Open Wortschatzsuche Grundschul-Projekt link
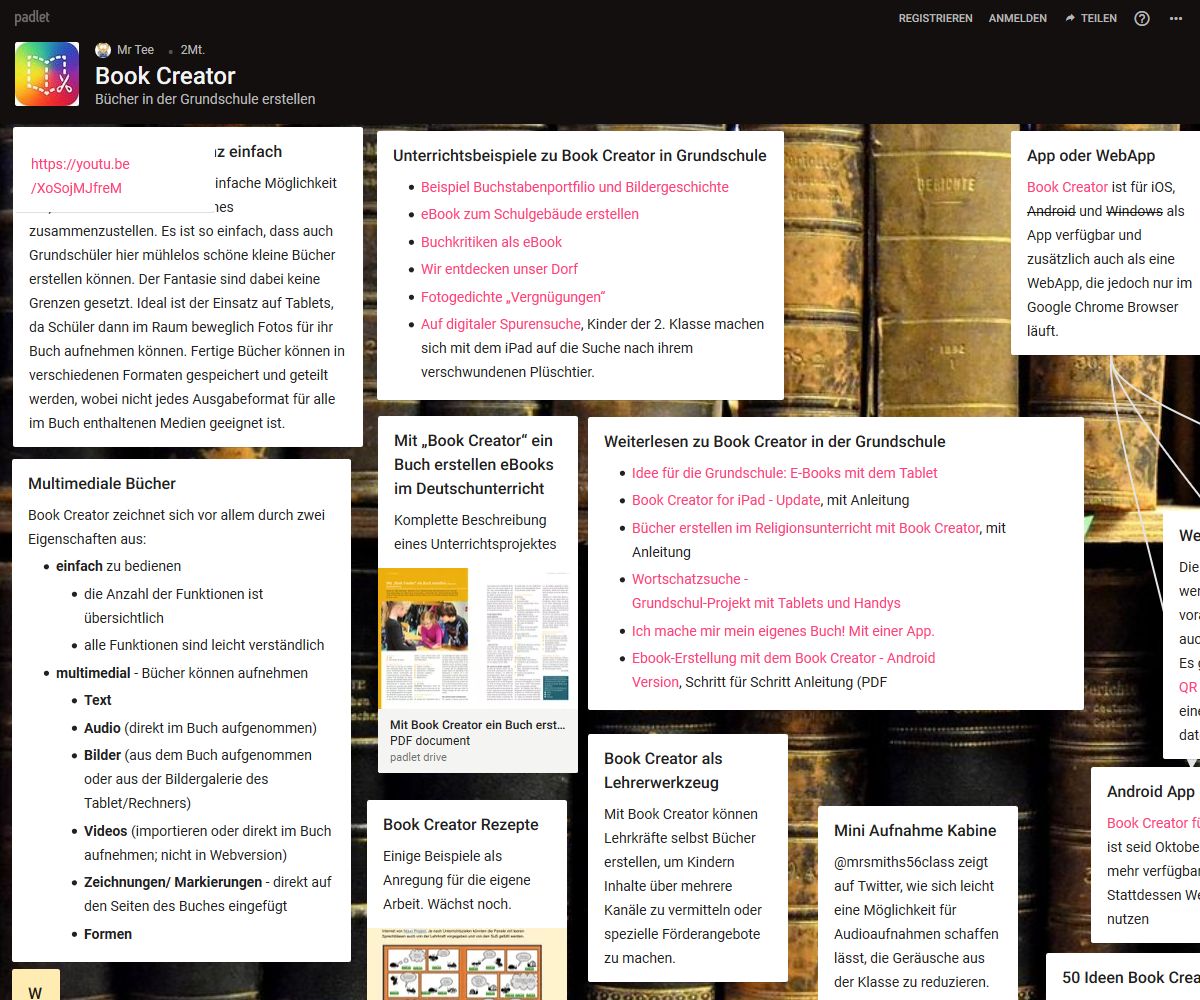Screen dimensions: 1200x1000 (x=766, y=591)
